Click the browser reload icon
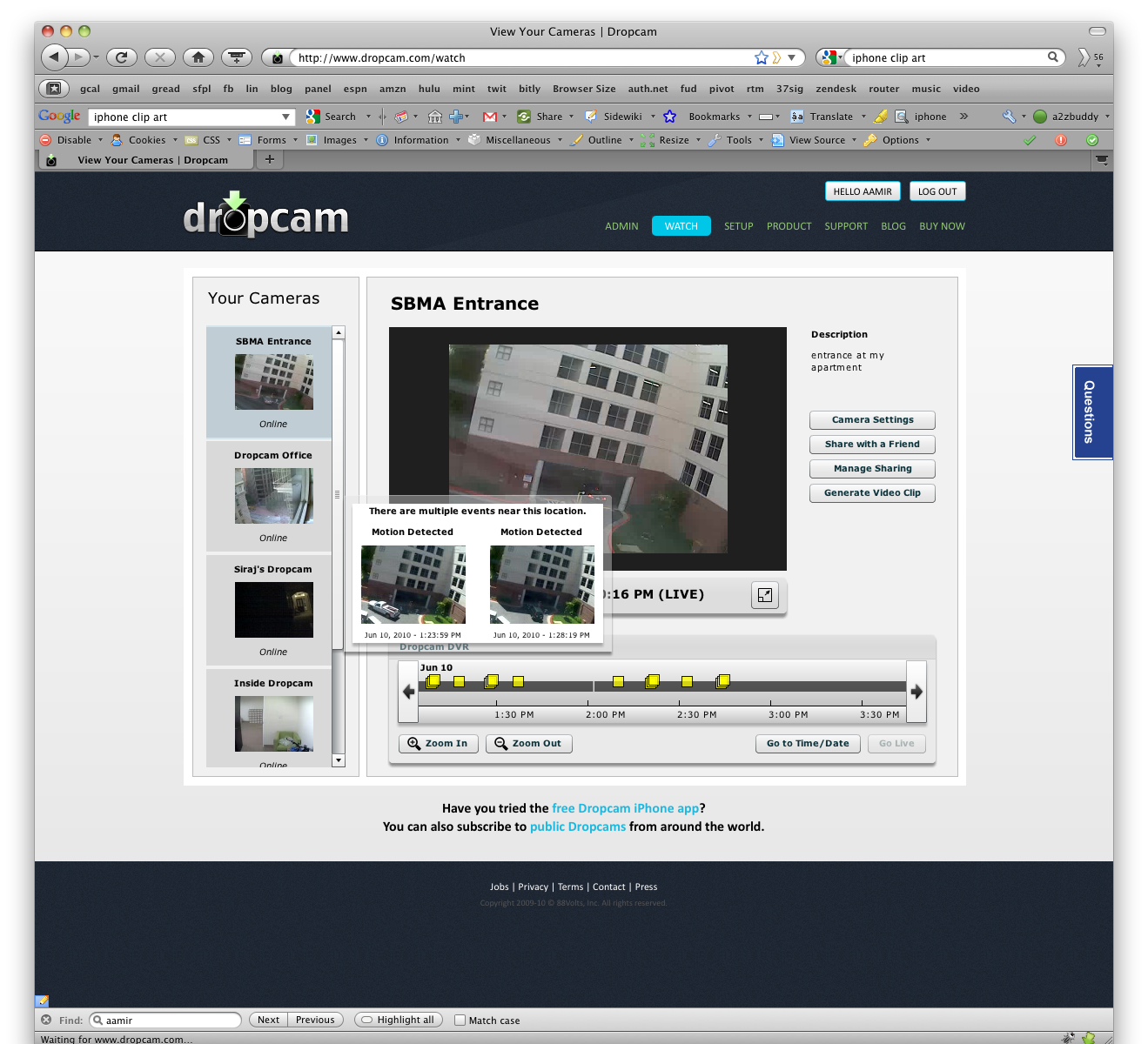The image size is (1148, 1044). pyautogui.click(x=122, y=57)
